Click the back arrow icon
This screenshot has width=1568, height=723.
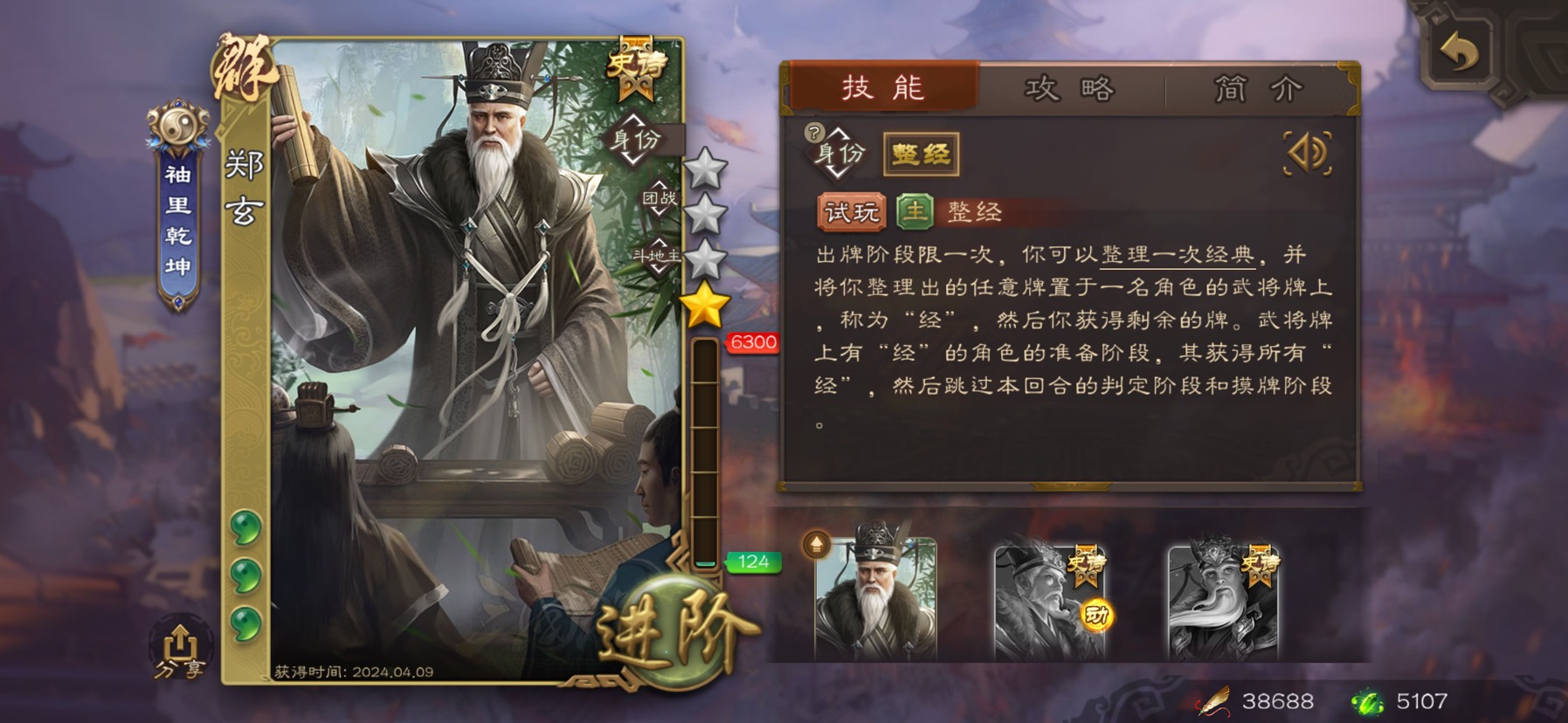(x=1458, y=54)
